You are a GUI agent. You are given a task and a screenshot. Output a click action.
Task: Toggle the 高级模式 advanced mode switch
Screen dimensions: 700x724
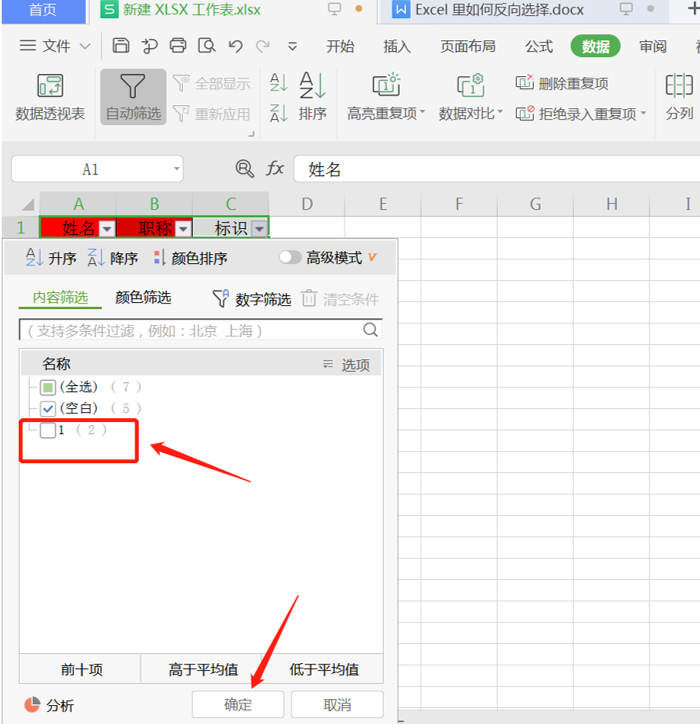click(x=290, y=257)
